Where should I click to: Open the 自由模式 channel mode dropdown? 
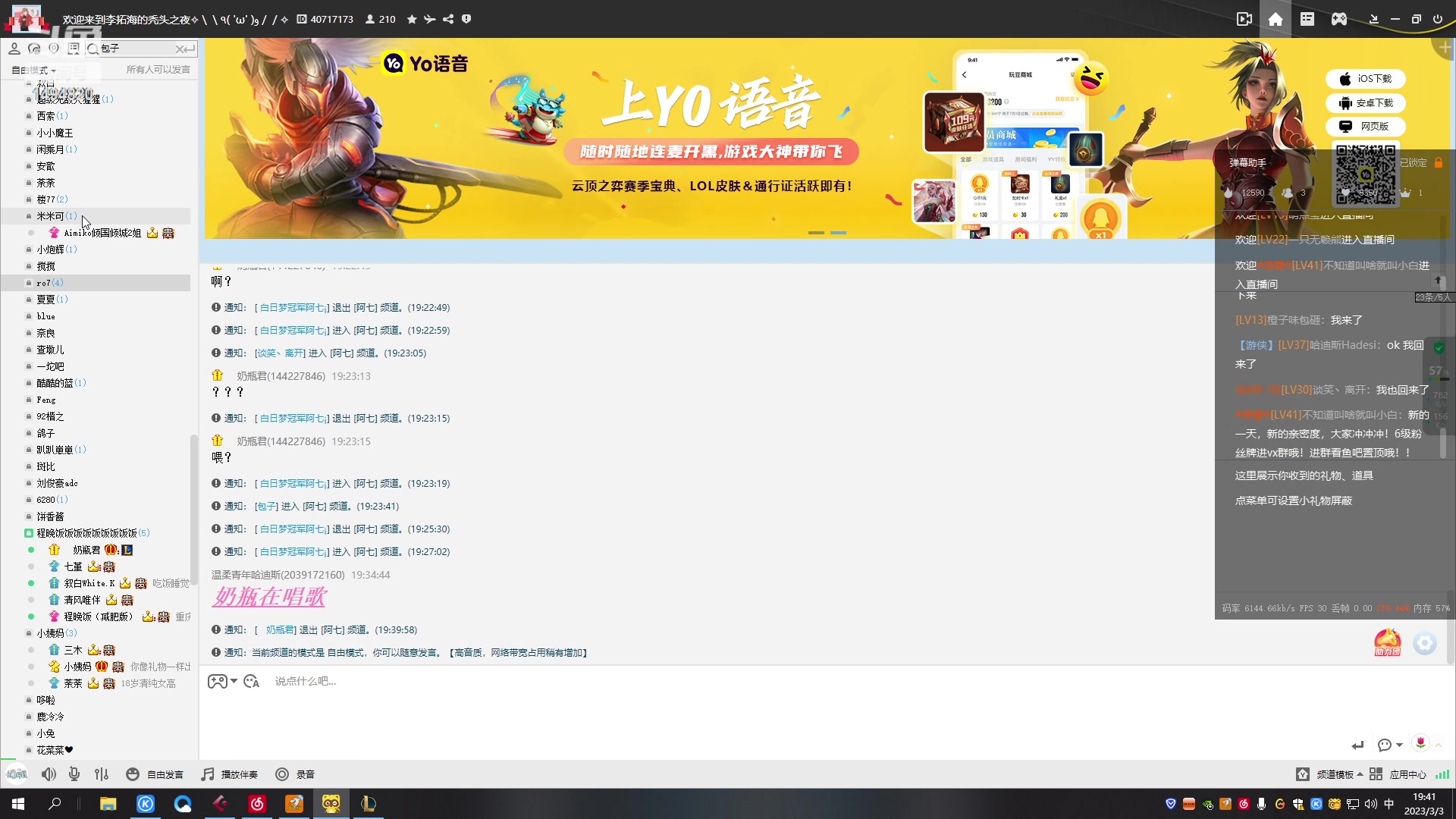[x=34, y=70]
